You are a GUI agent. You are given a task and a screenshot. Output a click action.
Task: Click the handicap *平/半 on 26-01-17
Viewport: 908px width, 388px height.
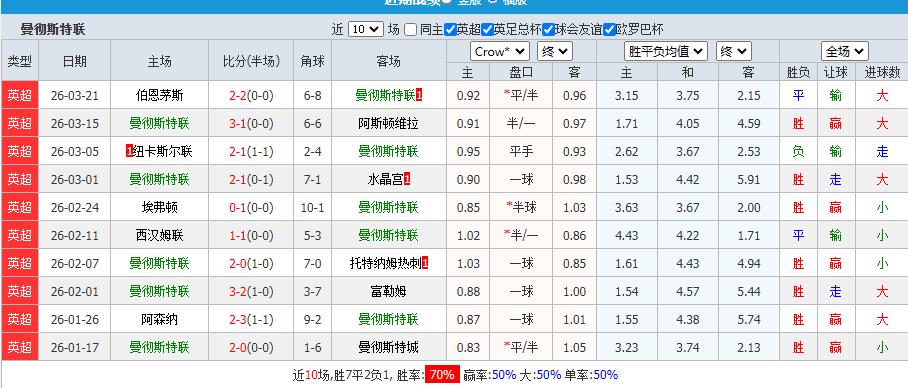coord(521,347)
